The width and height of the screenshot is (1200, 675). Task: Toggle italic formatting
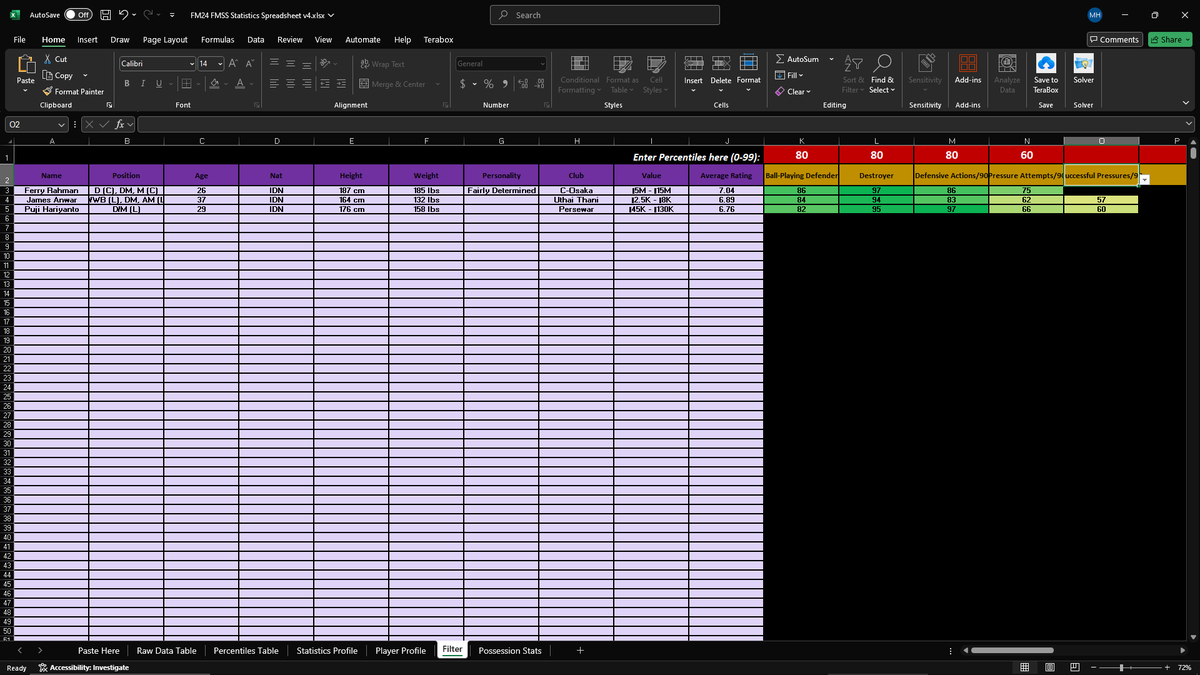(x=143, y=84)
